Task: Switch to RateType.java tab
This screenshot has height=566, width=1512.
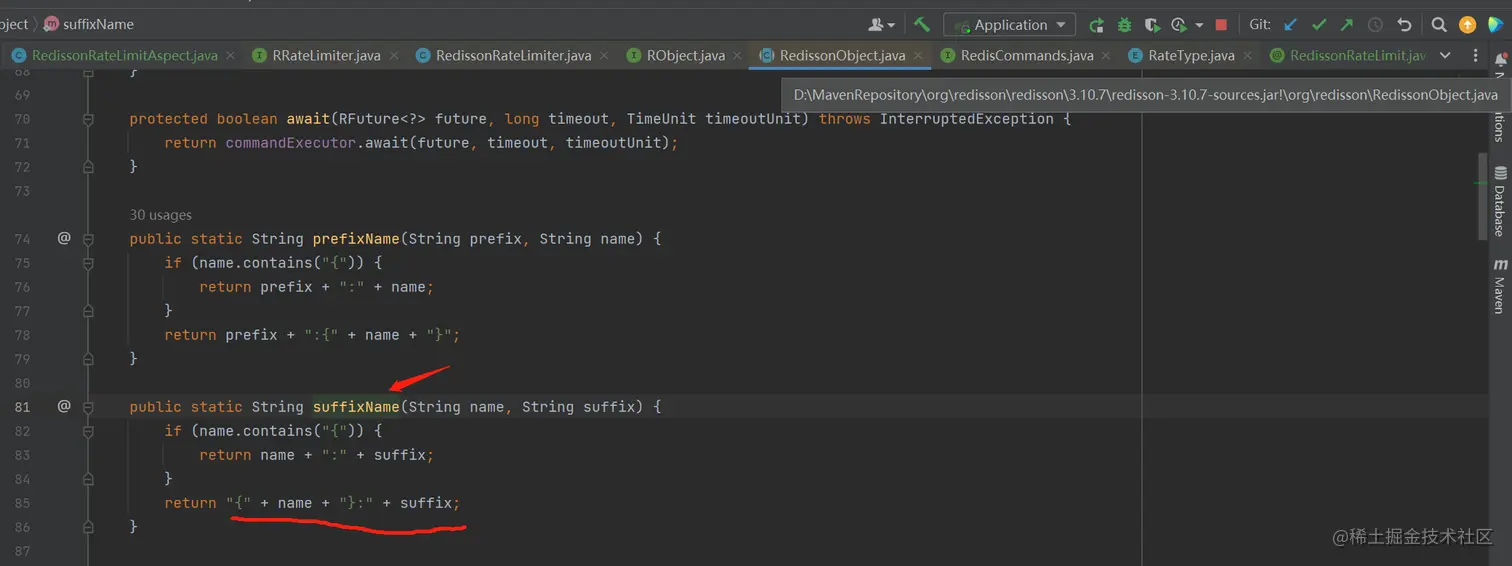Action: click(1191, 56)
